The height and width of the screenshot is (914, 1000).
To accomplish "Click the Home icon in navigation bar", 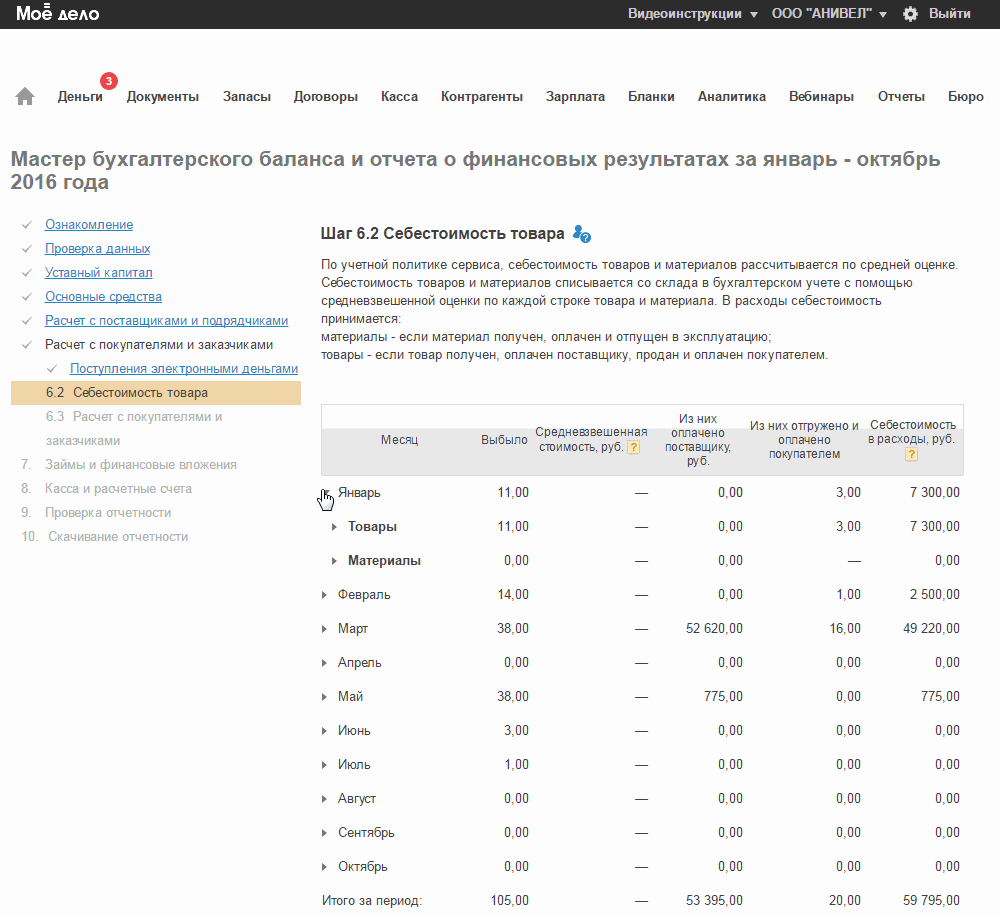I will tap(25, 96).
